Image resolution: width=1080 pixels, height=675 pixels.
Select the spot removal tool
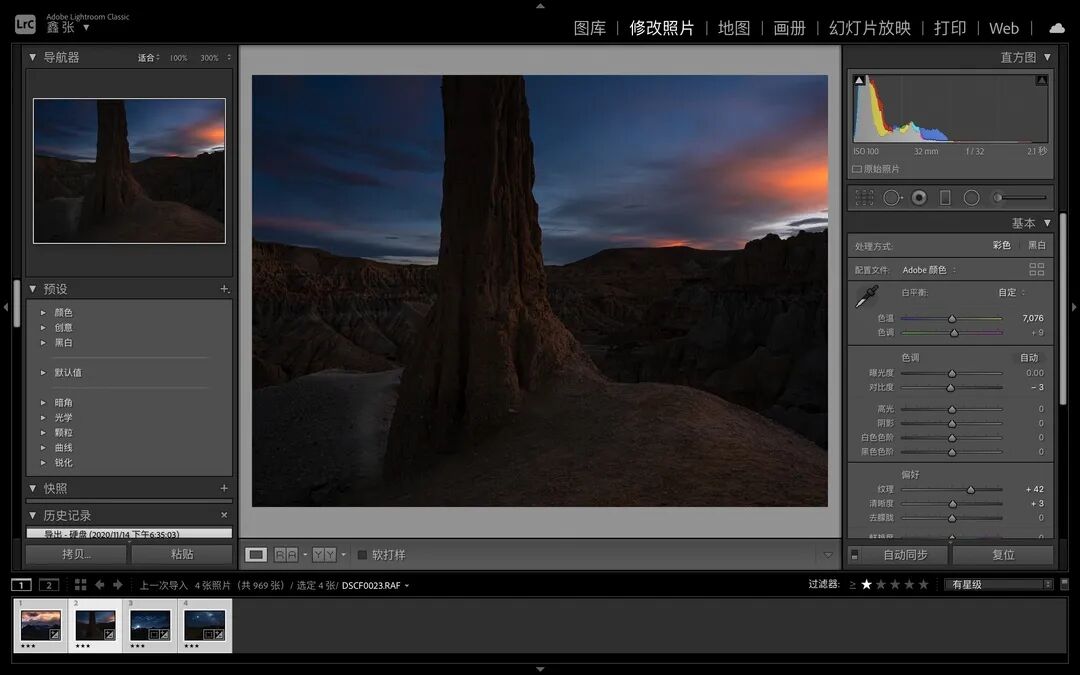893,198
